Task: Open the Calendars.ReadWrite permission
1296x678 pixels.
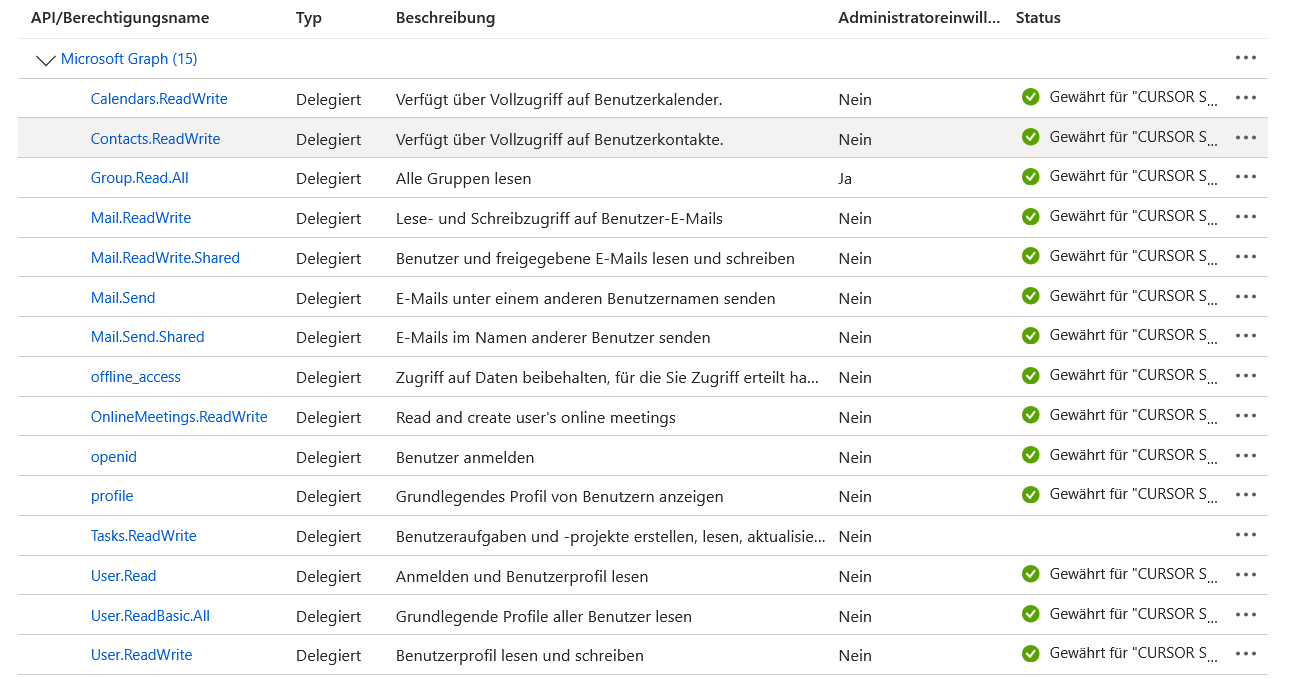Action: tap(159, 99)
